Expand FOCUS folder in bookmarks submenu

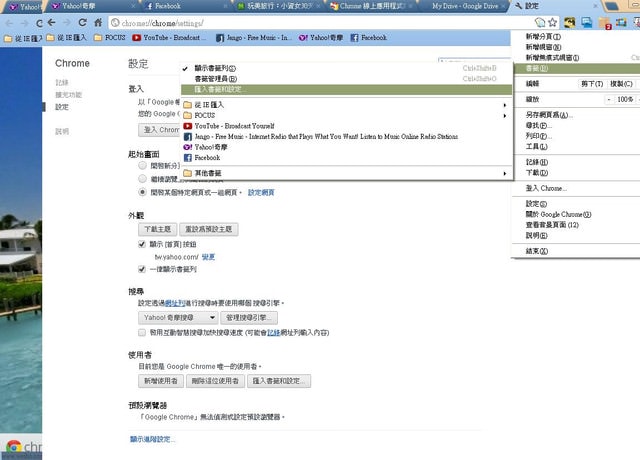pyautogui.click(x=346, y=116)
